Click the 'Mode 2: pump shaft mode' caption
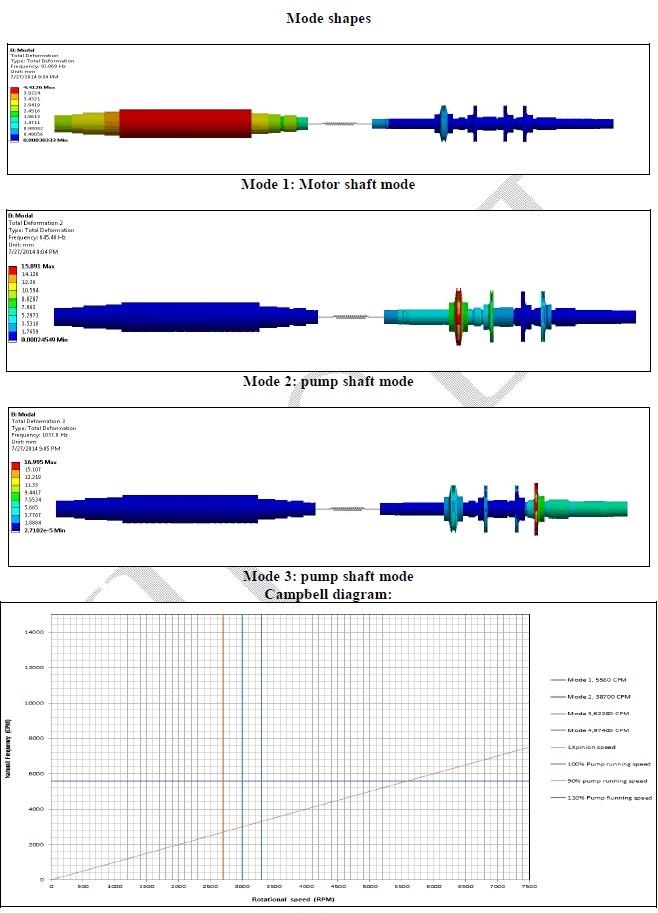658x913 pixels. 327,381
